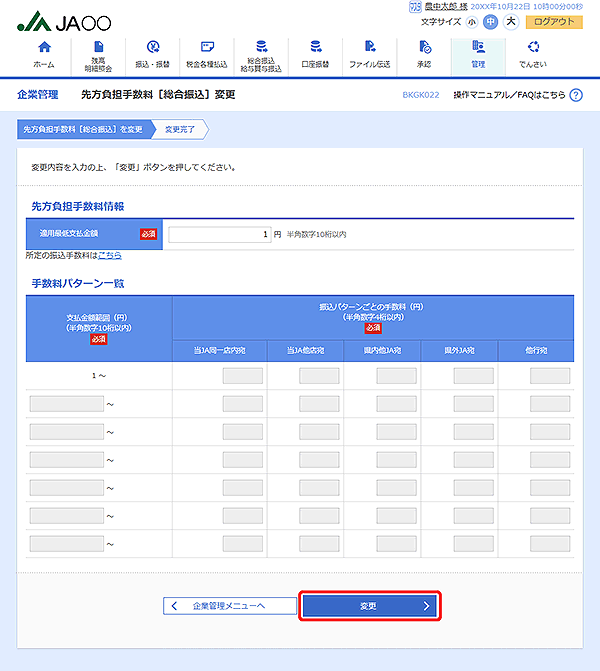This screenshot has width=600, height=671.
Task: Set text size to 小
Action: (472, 22)
